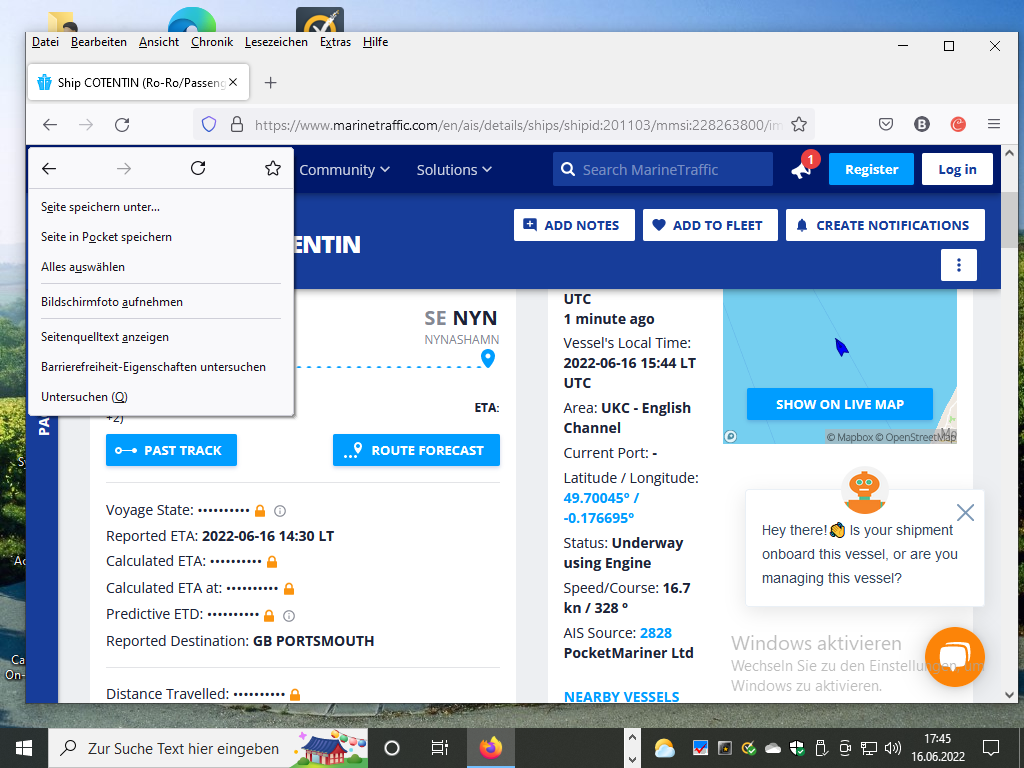Click the Search MarineTraffic field
The width and height of the screenshot is (1024, 768).
click(663, 169)
